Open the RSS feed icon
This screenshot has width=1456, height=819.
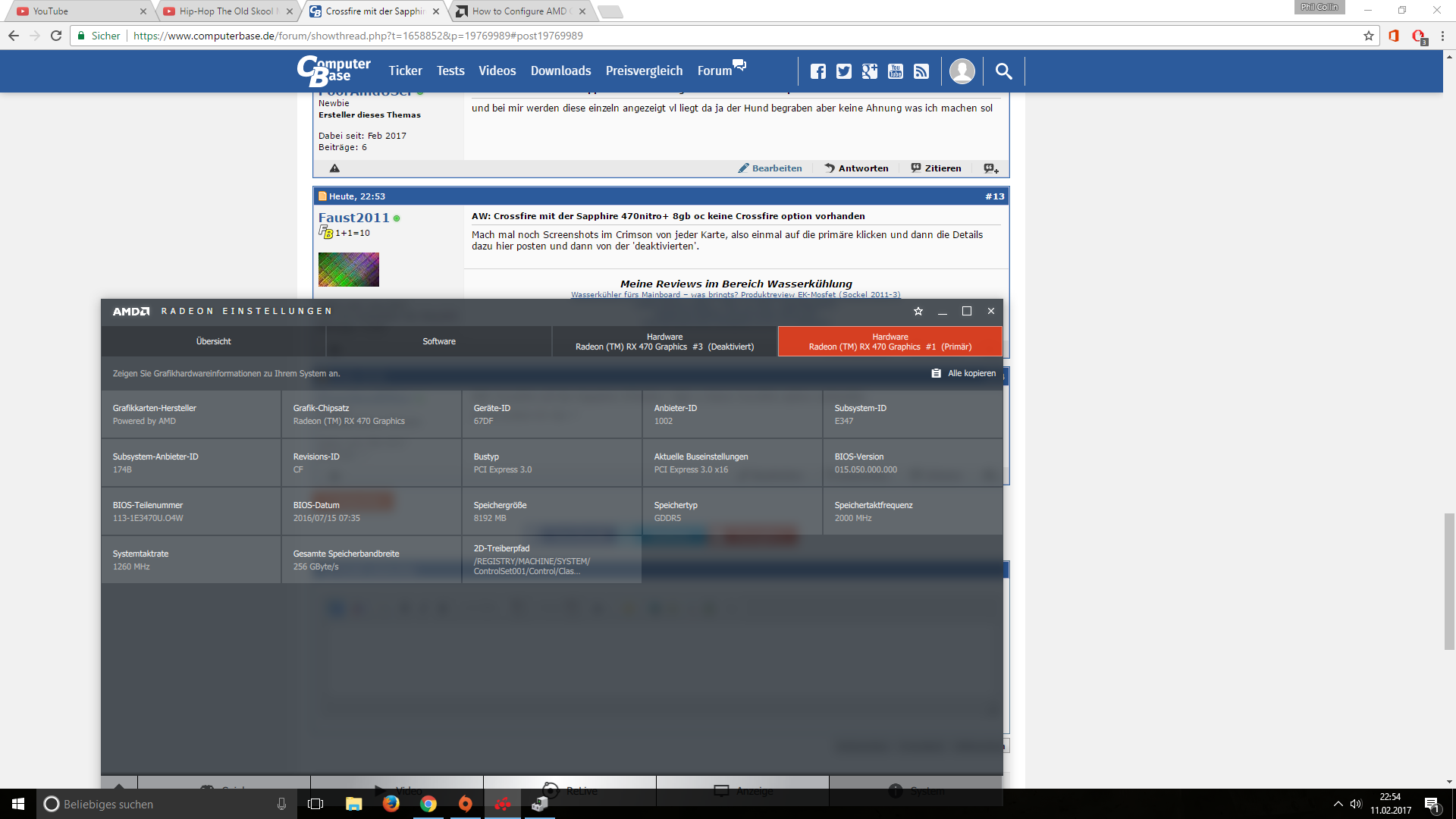point(921,71)
